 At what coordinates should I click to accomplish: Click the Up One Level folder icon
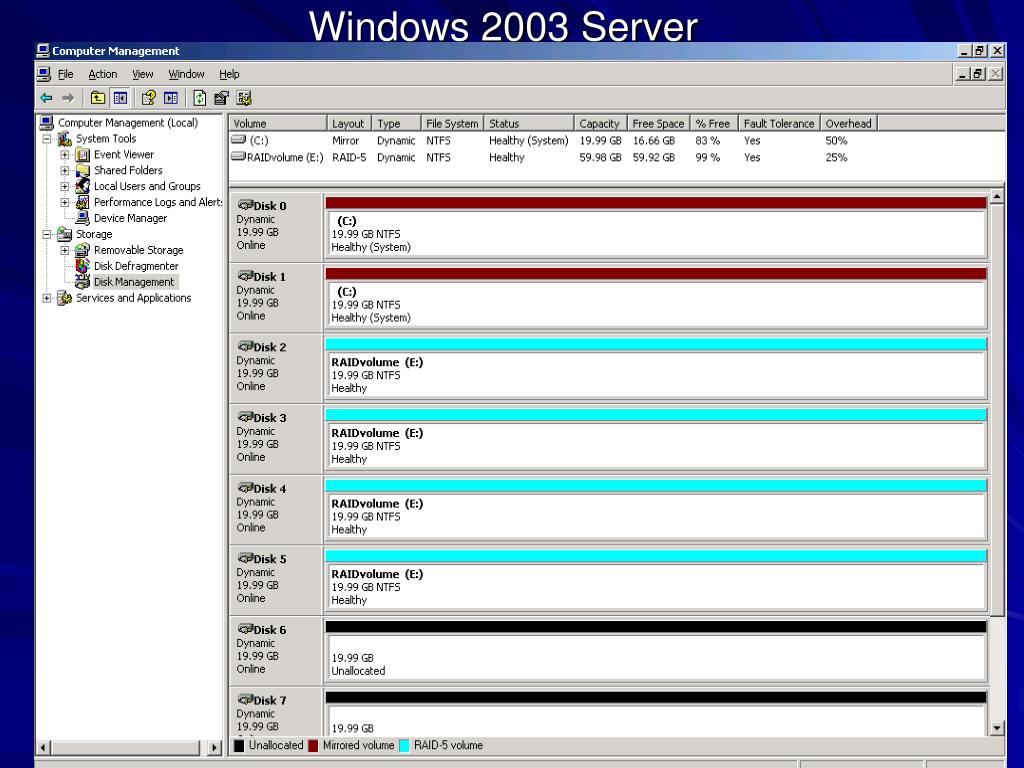tap(98, 98)
